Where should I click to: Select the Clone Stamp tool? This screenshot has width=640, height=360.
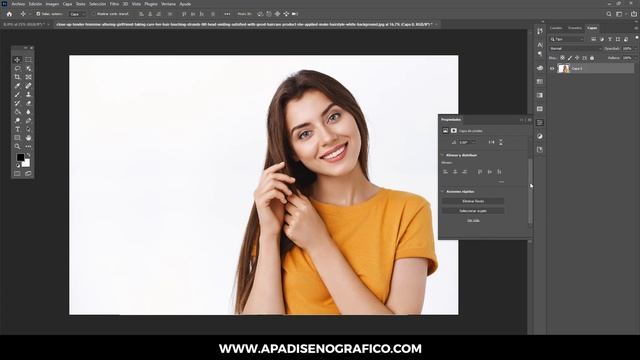click(28, 94)
